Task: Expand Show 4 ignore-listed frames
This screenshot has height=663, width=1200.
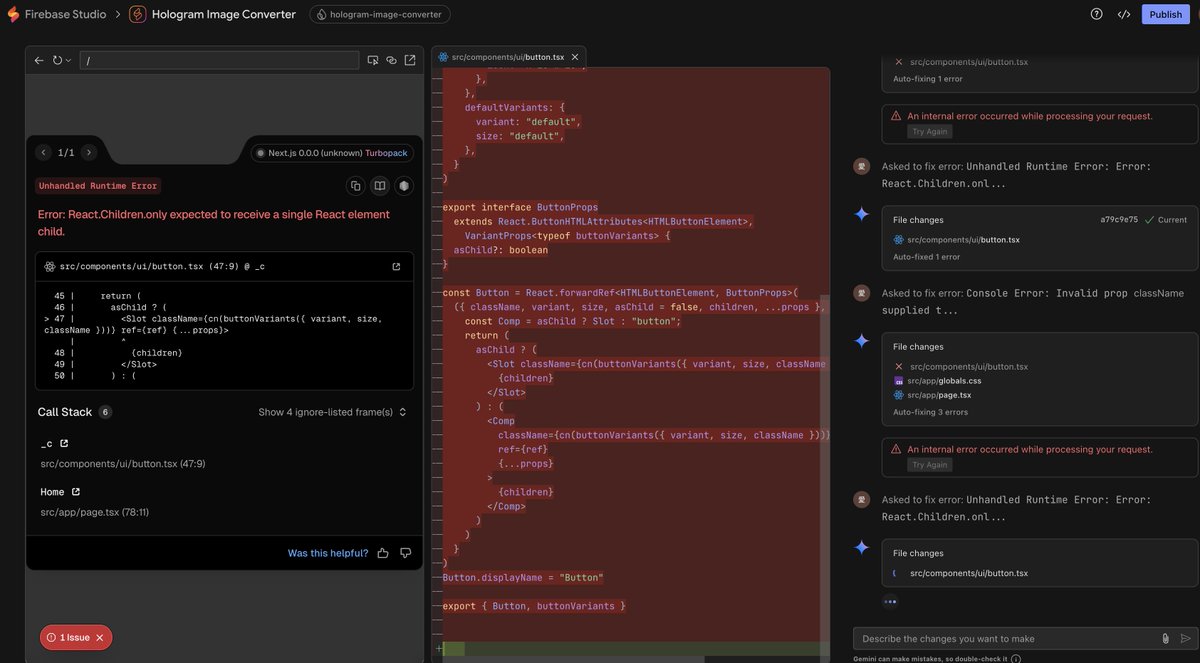Action: 333,412
